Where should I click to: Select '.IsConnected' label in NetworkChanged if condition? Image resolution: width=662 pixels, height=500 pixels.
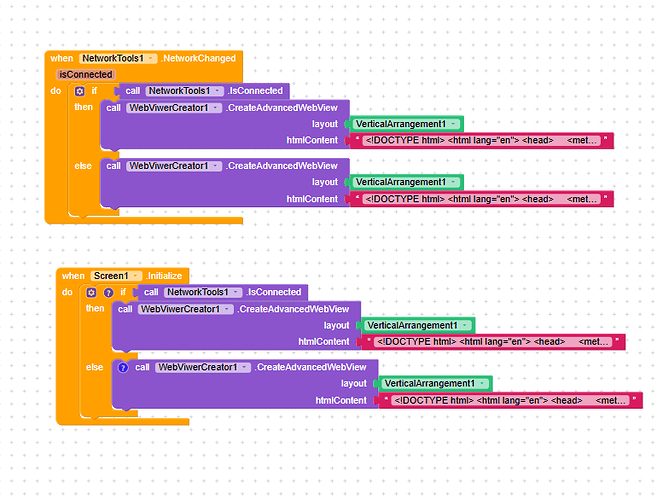pyautogui.click(x=255, y=91)
